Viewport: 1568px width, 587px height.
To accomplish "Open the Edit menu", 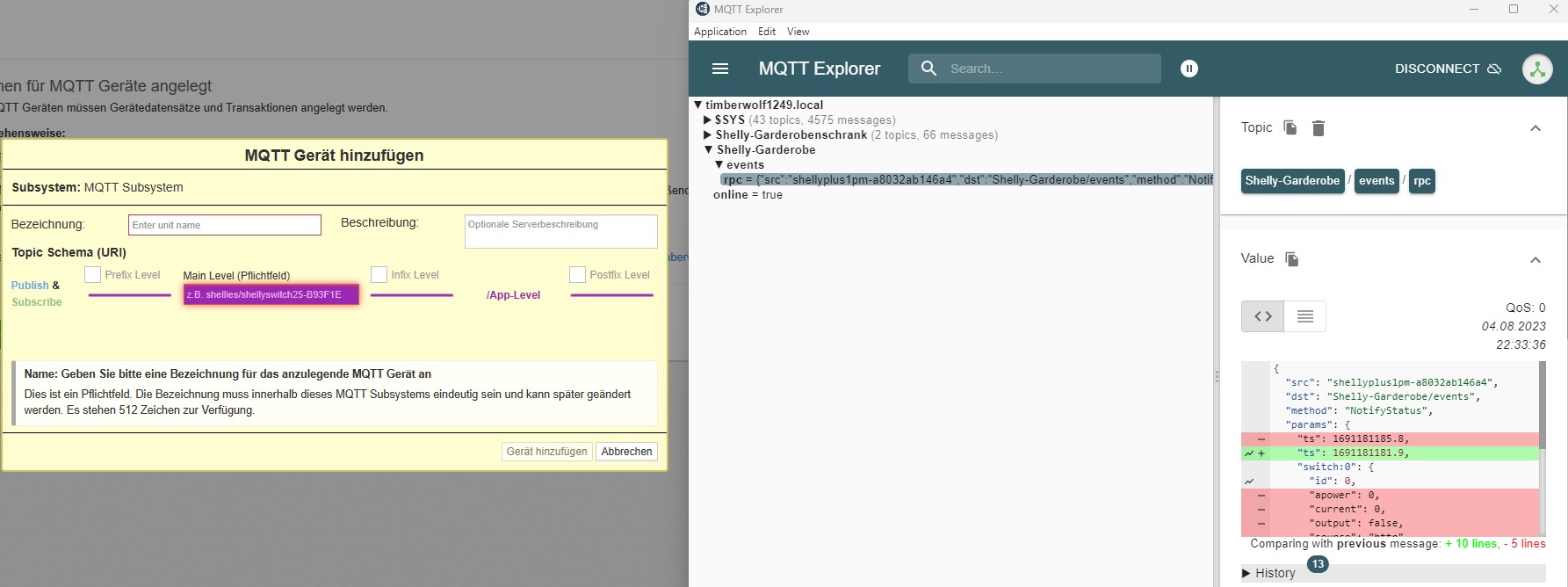I will pyautogui.click(x=767, y=32).
